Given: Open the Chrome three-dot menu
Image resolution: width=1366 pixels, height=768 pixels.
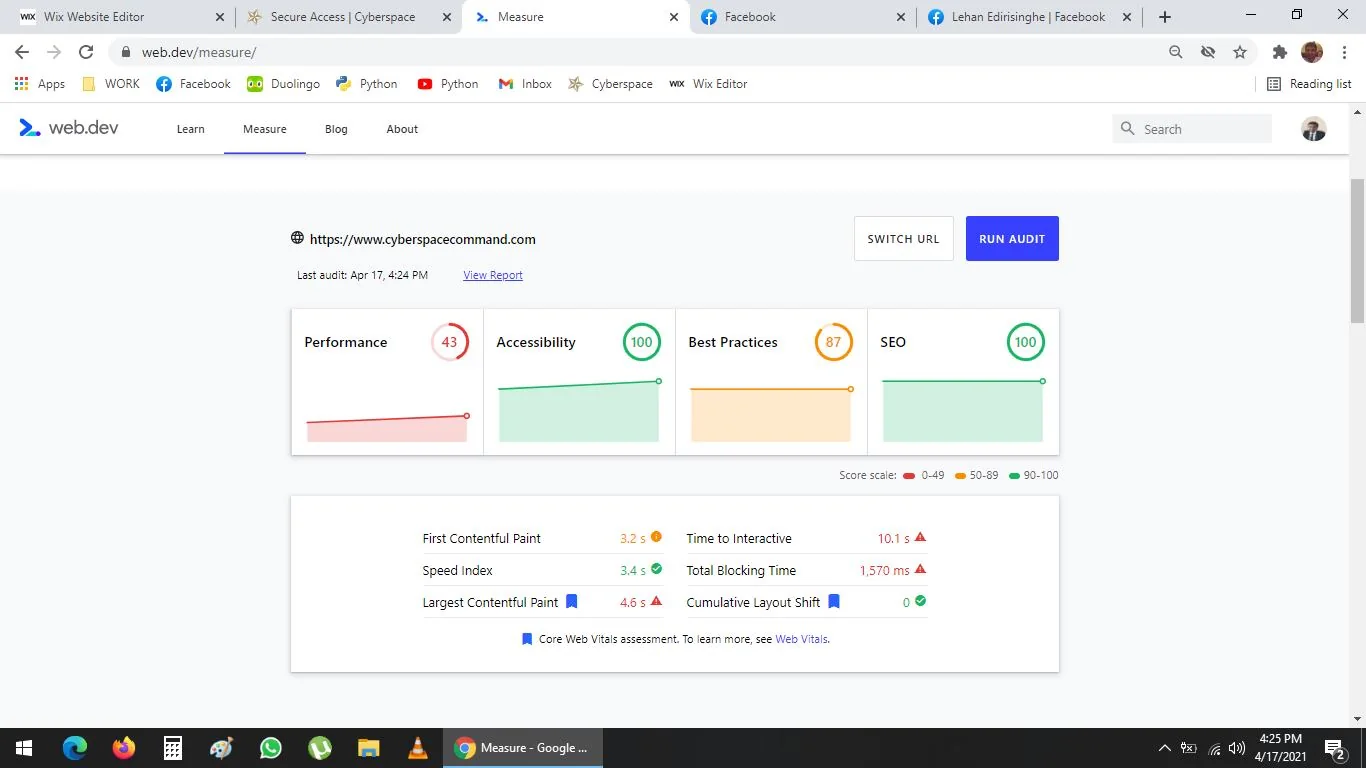Looking at the screenshot, I should [1343, 52].
